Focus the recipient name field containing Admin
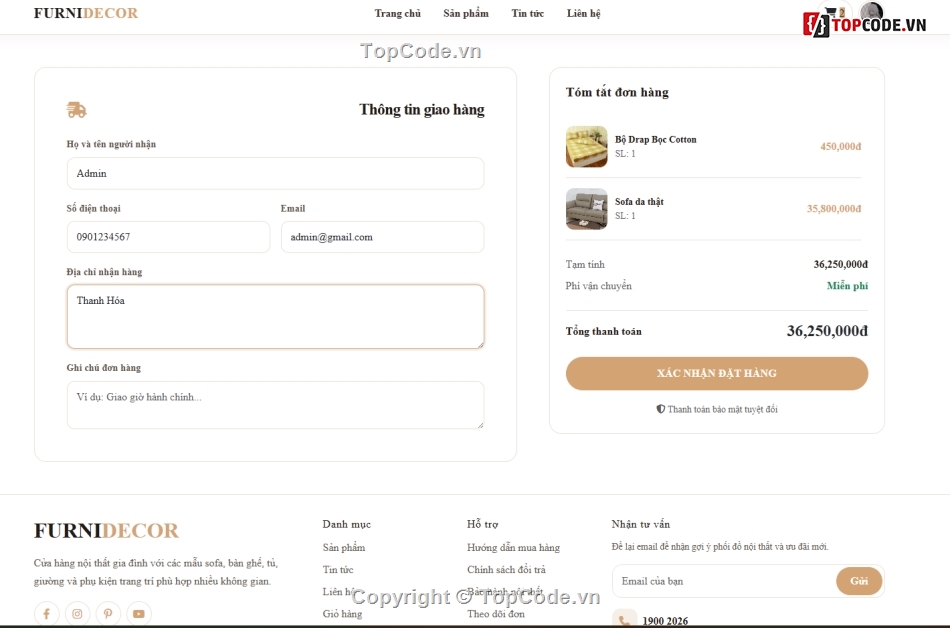The image size is (950, 628). coord(276,173)
